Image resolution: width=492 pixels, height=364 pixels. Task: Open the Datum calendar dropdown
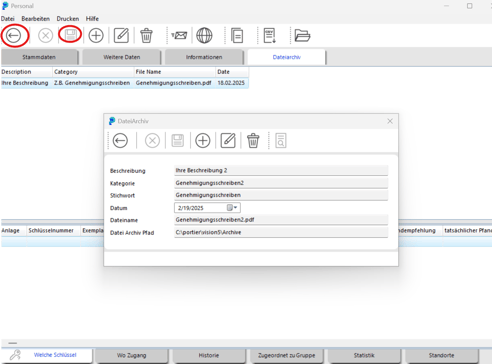(232, 208)
